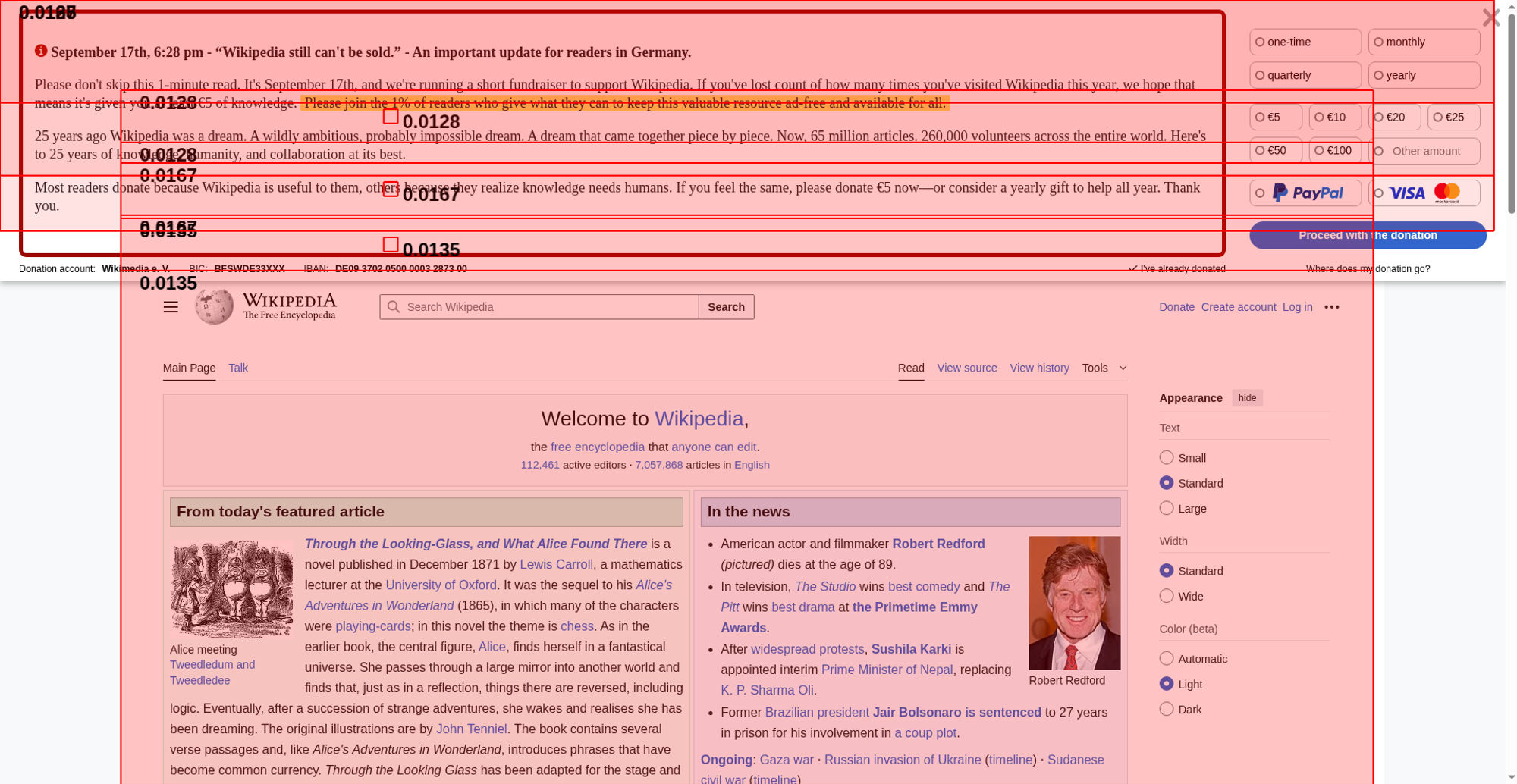The image size is (1517, 784).
Task: Open Where does my donation go
Action: [x=1368, y=269]
